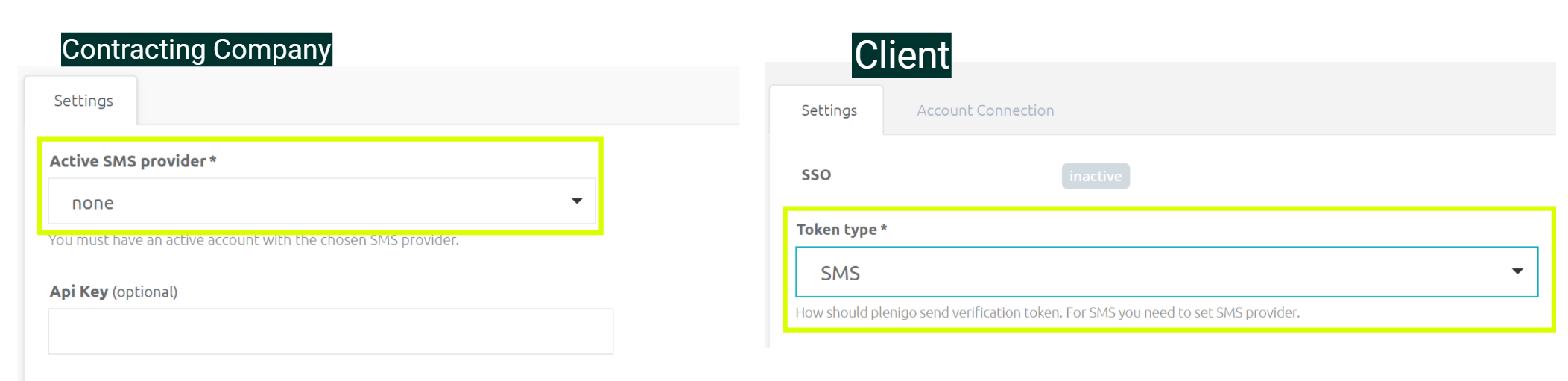The image size is (1568, 381).
Task: Select the 'none' value in SMS provider
Action: click(x=92, y=203)
